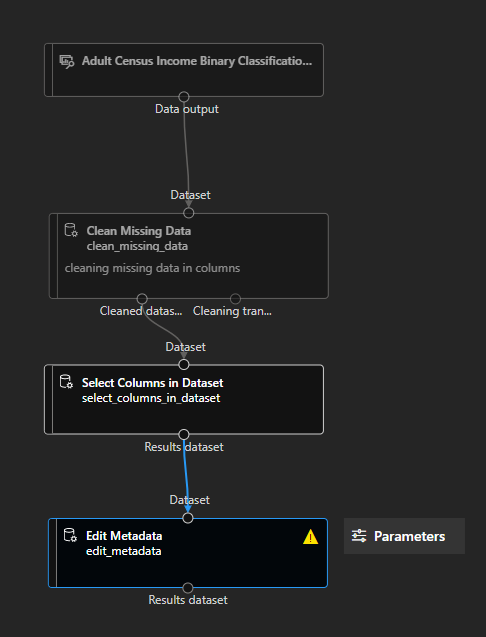Click Select Columns' Results dataset output port
The image size is (486, 637).
point(184,434)
